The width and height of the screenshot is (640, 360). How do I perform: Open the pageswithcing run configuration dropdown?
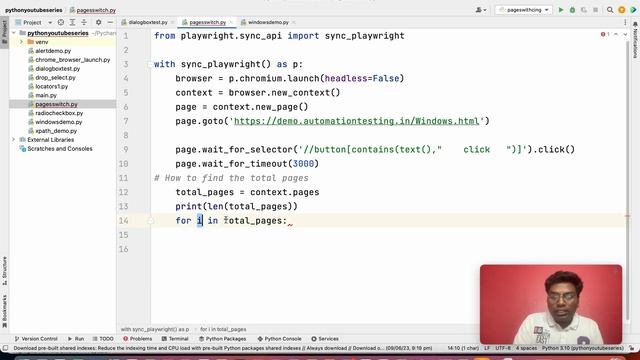[524, 10]
